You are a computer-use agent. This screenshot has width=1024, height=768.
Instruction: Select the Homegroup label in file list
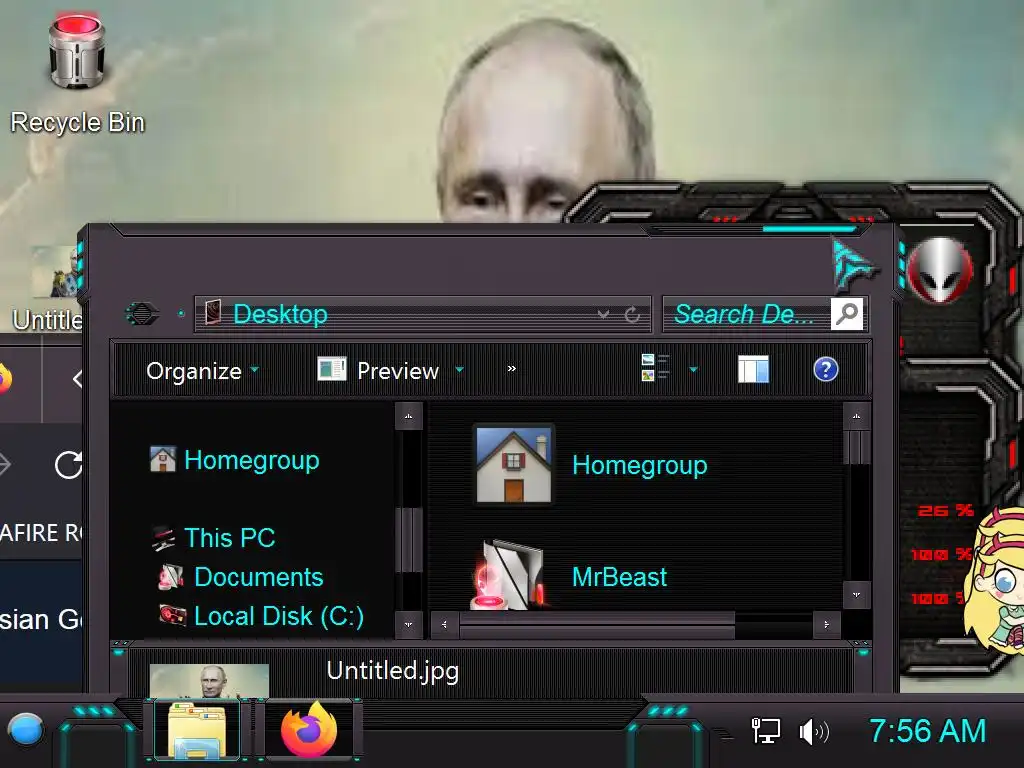pos(639,466)
